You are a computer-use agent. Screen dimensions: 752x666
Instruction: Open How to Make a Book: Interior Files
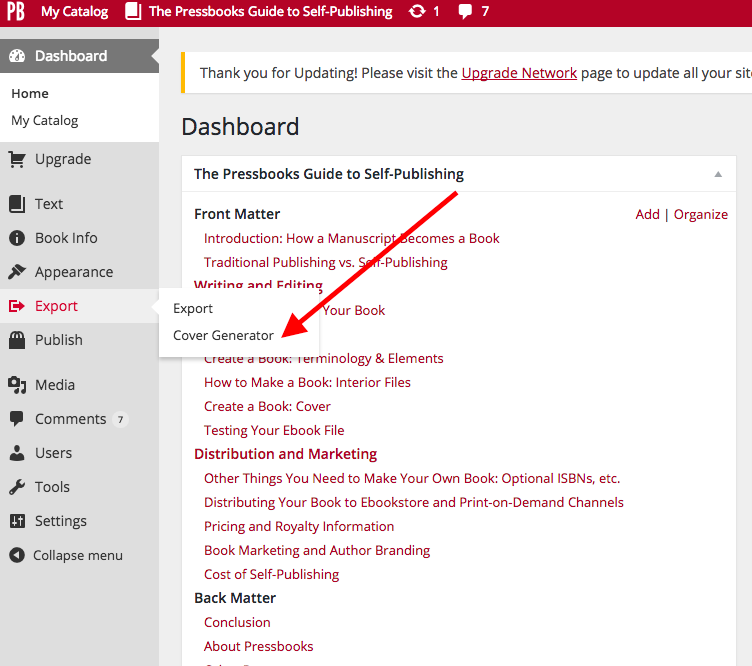click(x=307, y=382)
